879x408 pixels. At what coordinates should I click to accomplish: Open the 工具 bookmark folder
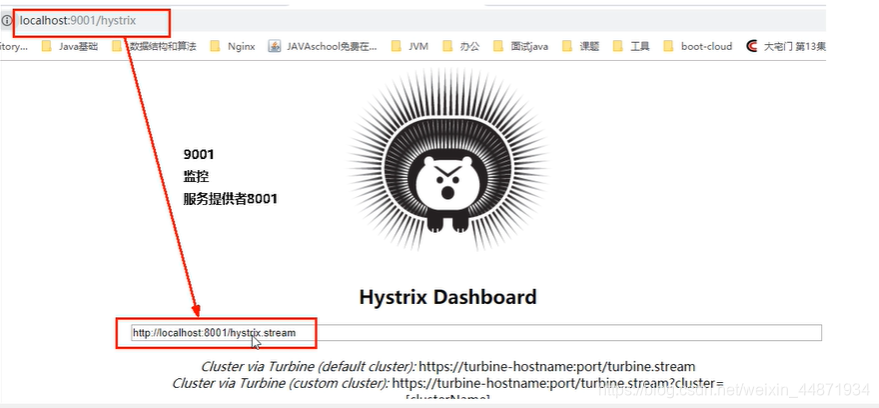coord(631,47)
